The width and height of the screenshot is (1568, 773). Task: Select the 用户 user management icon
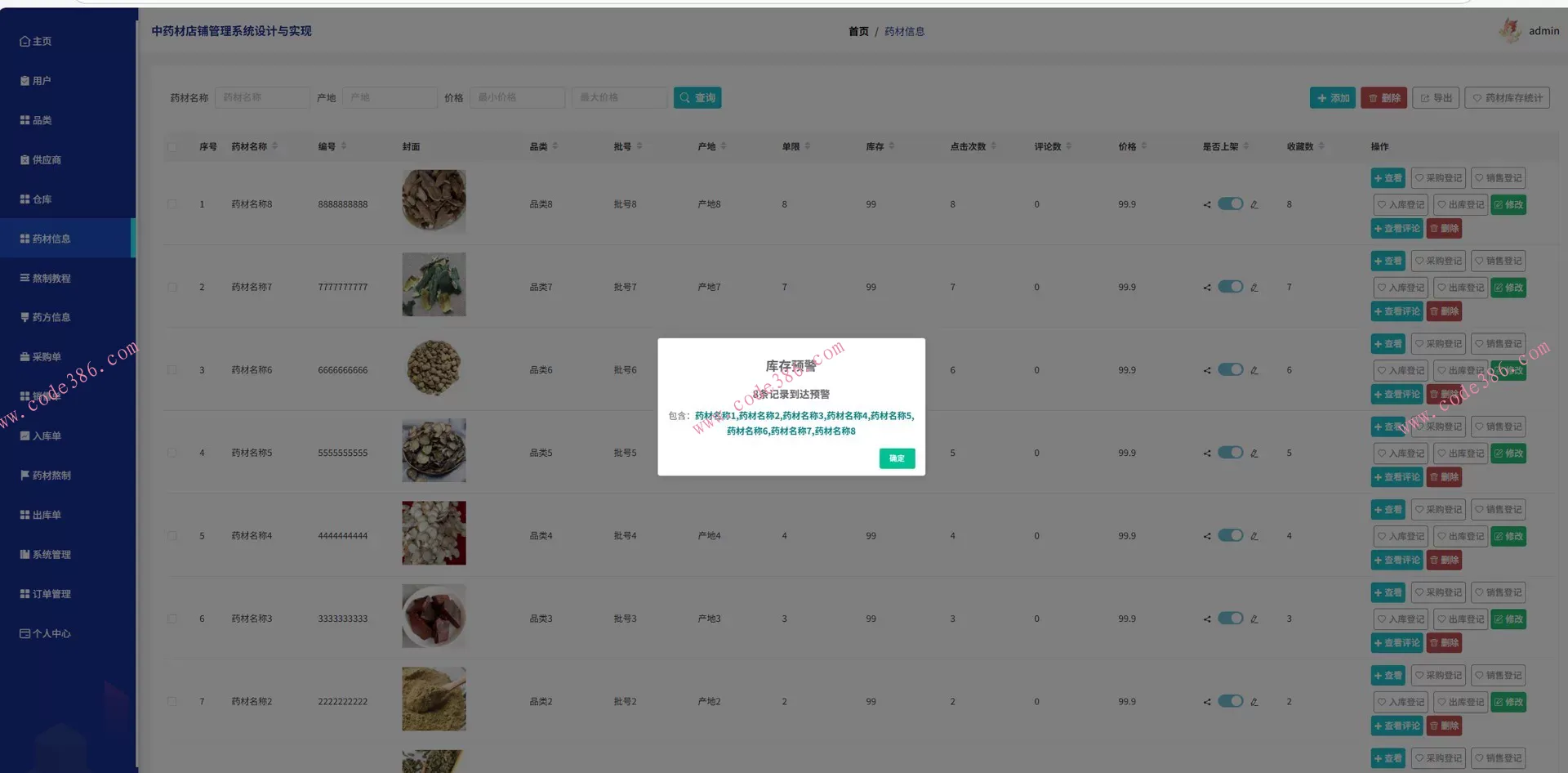point(24,80)
